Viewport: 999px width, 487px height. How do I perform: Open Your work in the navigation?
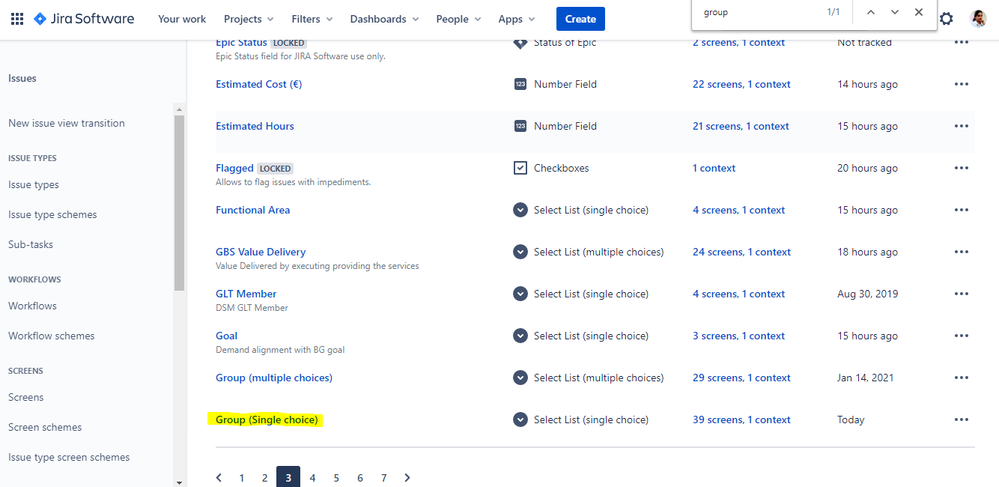(x=182, y=19)
